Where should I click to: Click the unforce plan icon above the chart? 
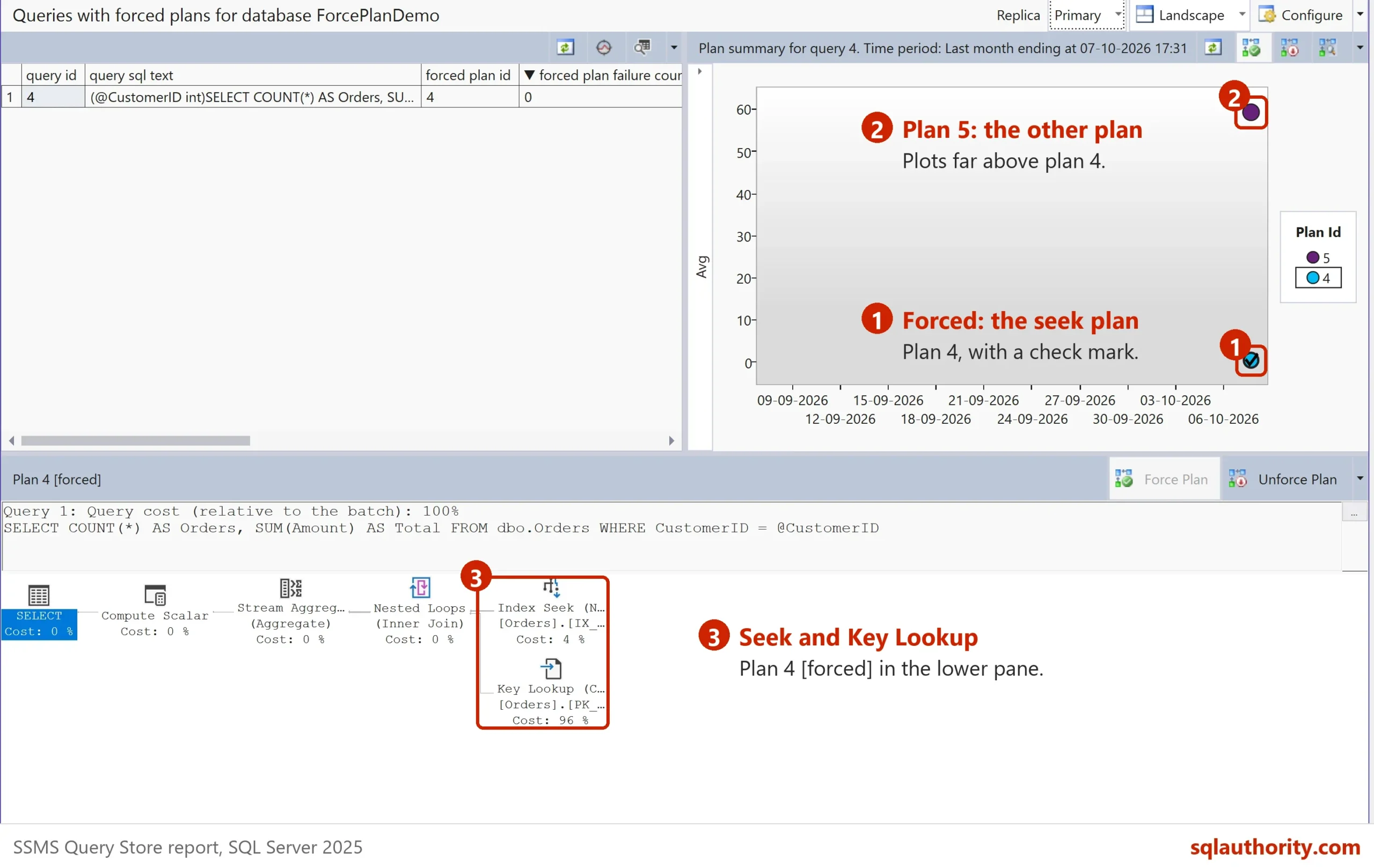1290,47
